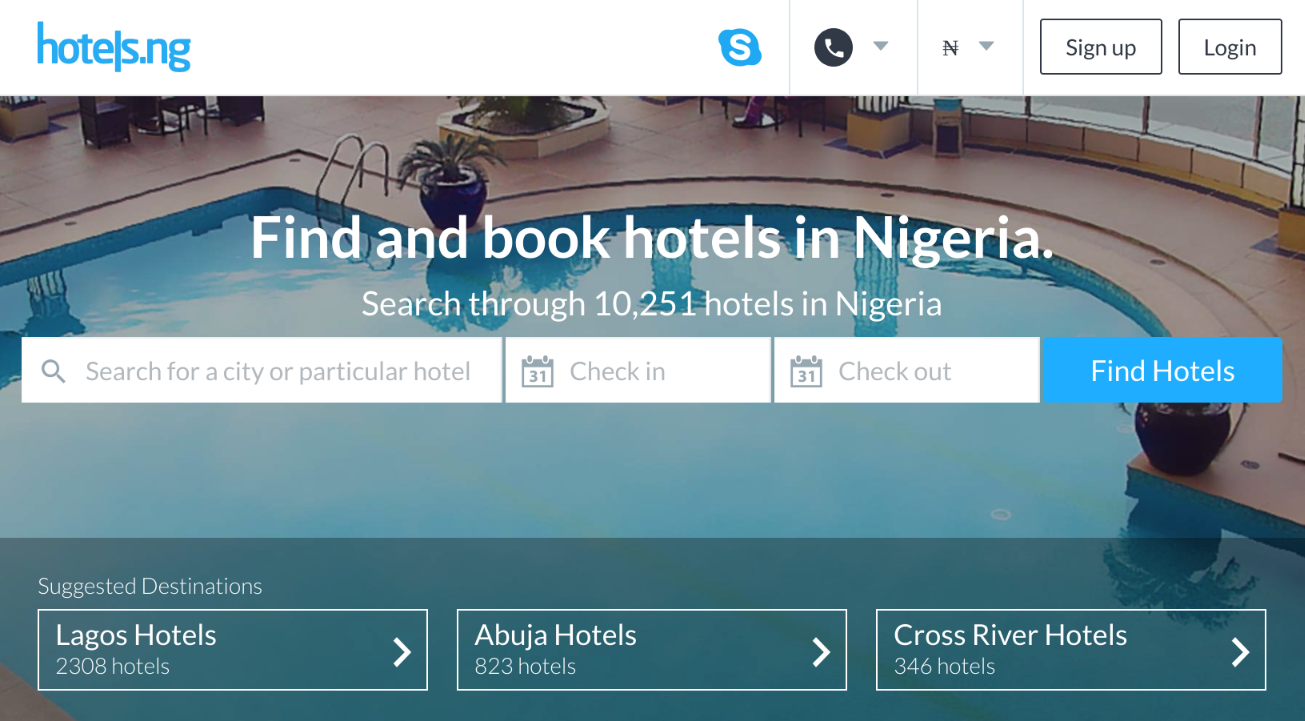Select the Cross River Hotels card
1305x721 pixels.
(x=1070, y=650)
